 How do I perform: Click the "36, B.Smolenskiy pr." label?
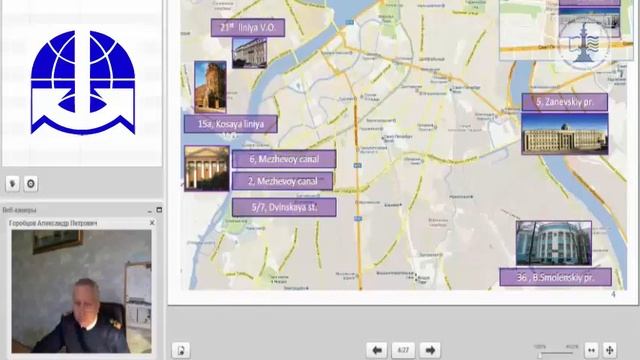[x=556, y=277]
